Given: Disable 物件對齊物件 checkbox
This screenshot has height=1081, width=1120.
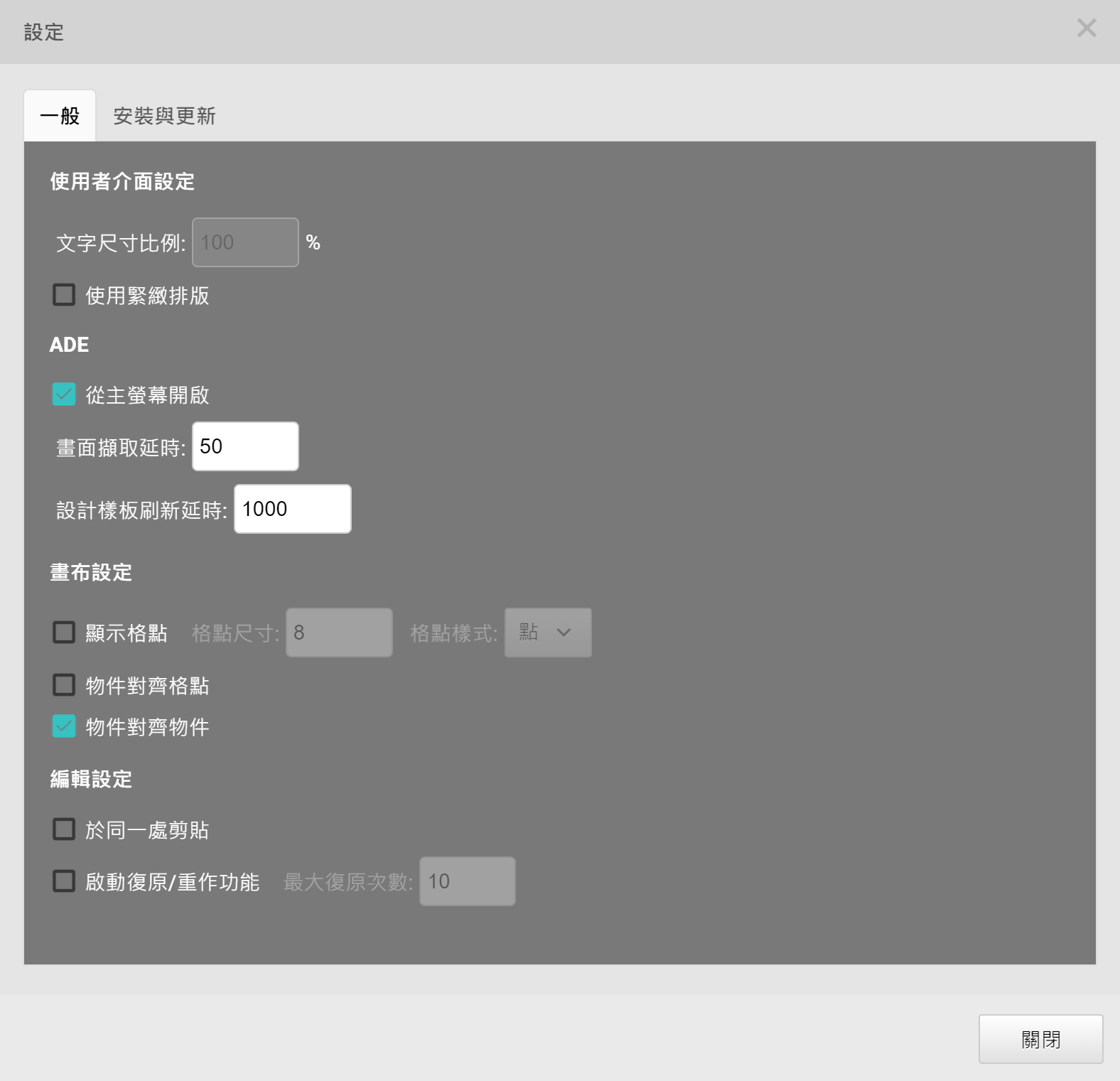Looking at the screenshot, I should pos(64,726).
